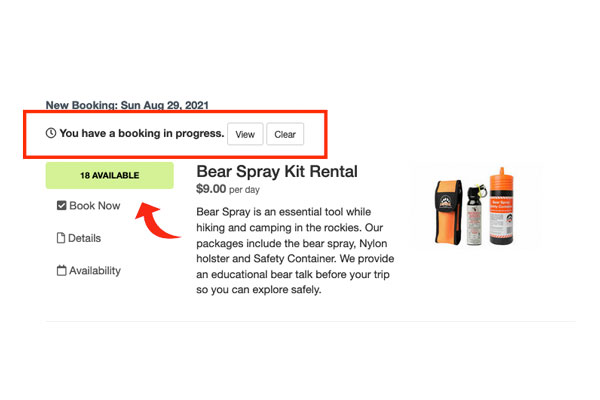600x400 pixels.
Task: Open the Availability tab label
Action: [95, 270]
